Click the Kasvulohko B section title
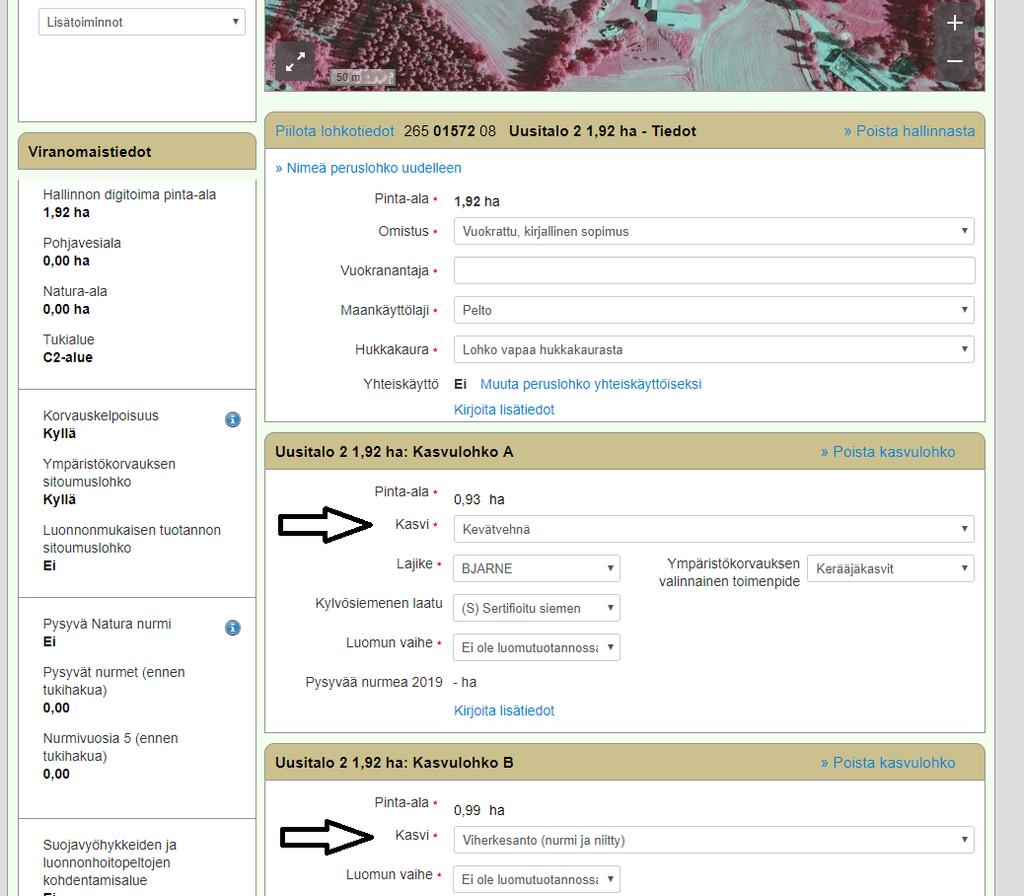The image size is (1024, 896). [394, 763]
